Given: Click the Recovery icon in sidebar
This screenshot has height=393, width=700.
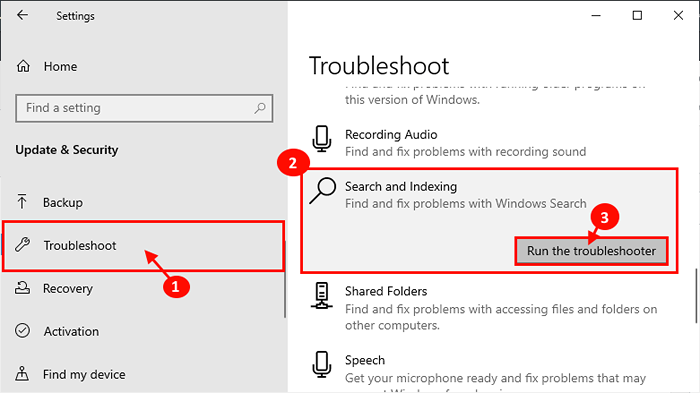Looking at the screenshot, I should coord(22,288).
